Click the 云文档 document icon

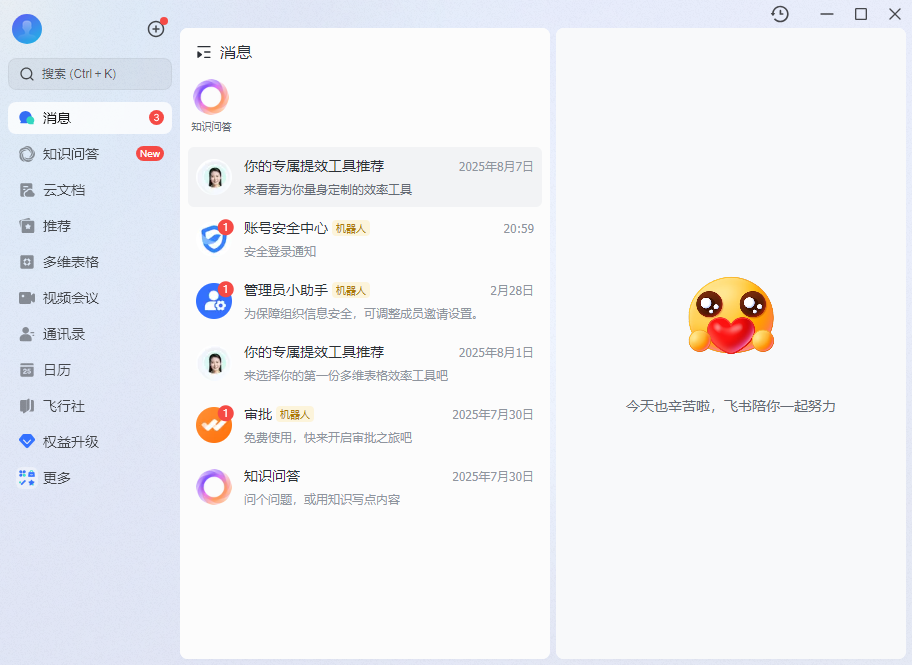[27, 190]
